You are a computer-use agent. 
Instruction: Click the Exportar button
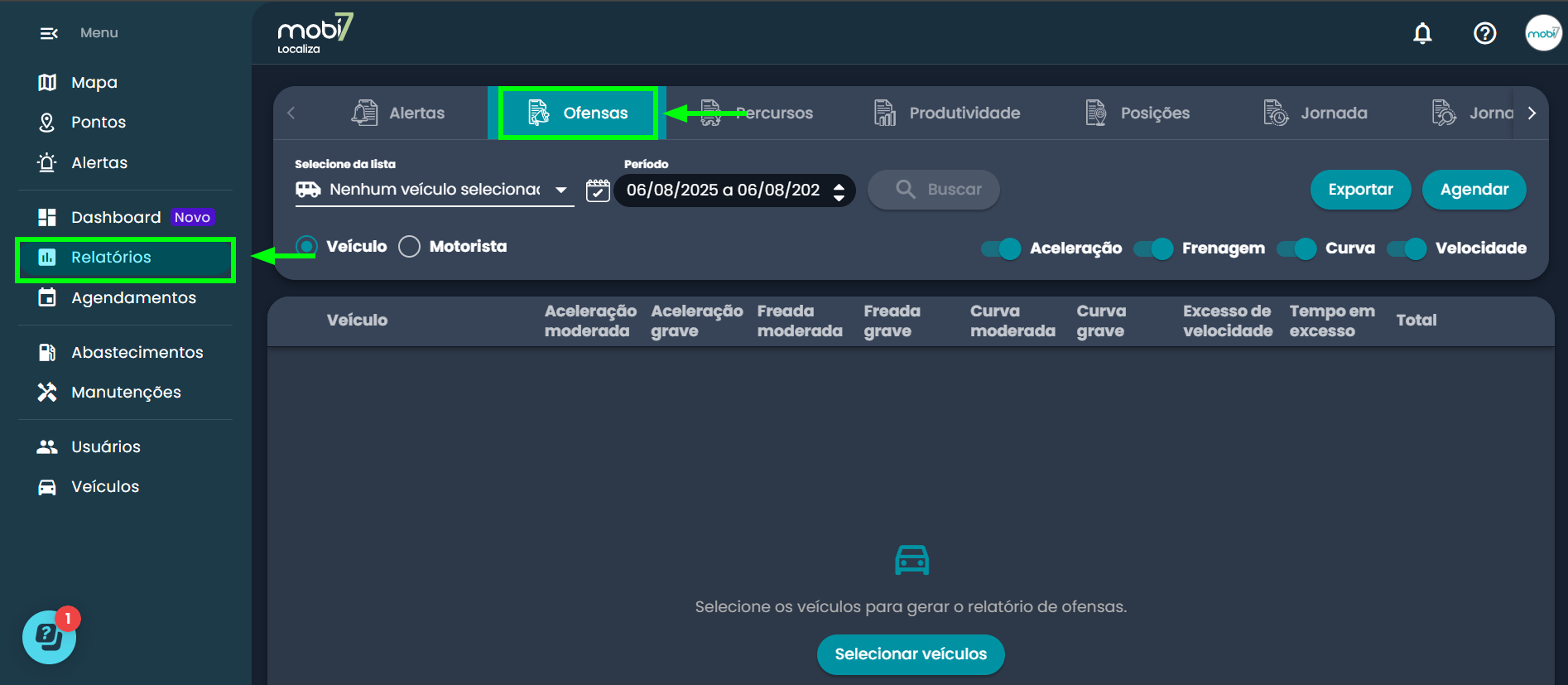[x=1360, y=190]
